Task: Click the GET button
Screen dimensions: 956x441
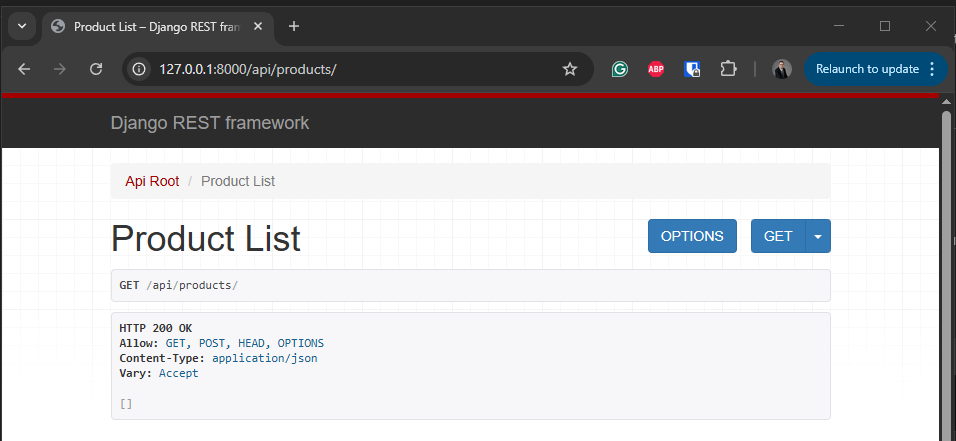Action: click(778, 236)
